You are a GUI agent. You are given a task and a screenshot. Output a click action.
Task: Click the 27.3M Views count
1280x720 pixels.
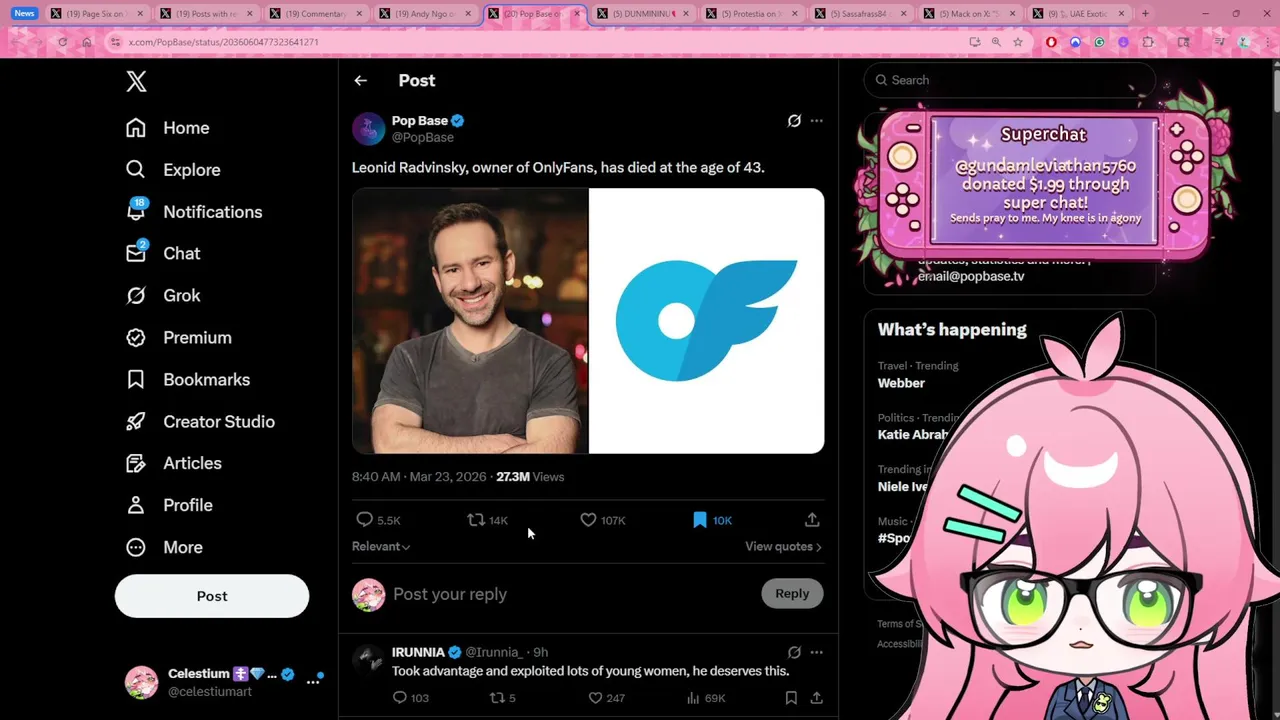pos(530,477)
